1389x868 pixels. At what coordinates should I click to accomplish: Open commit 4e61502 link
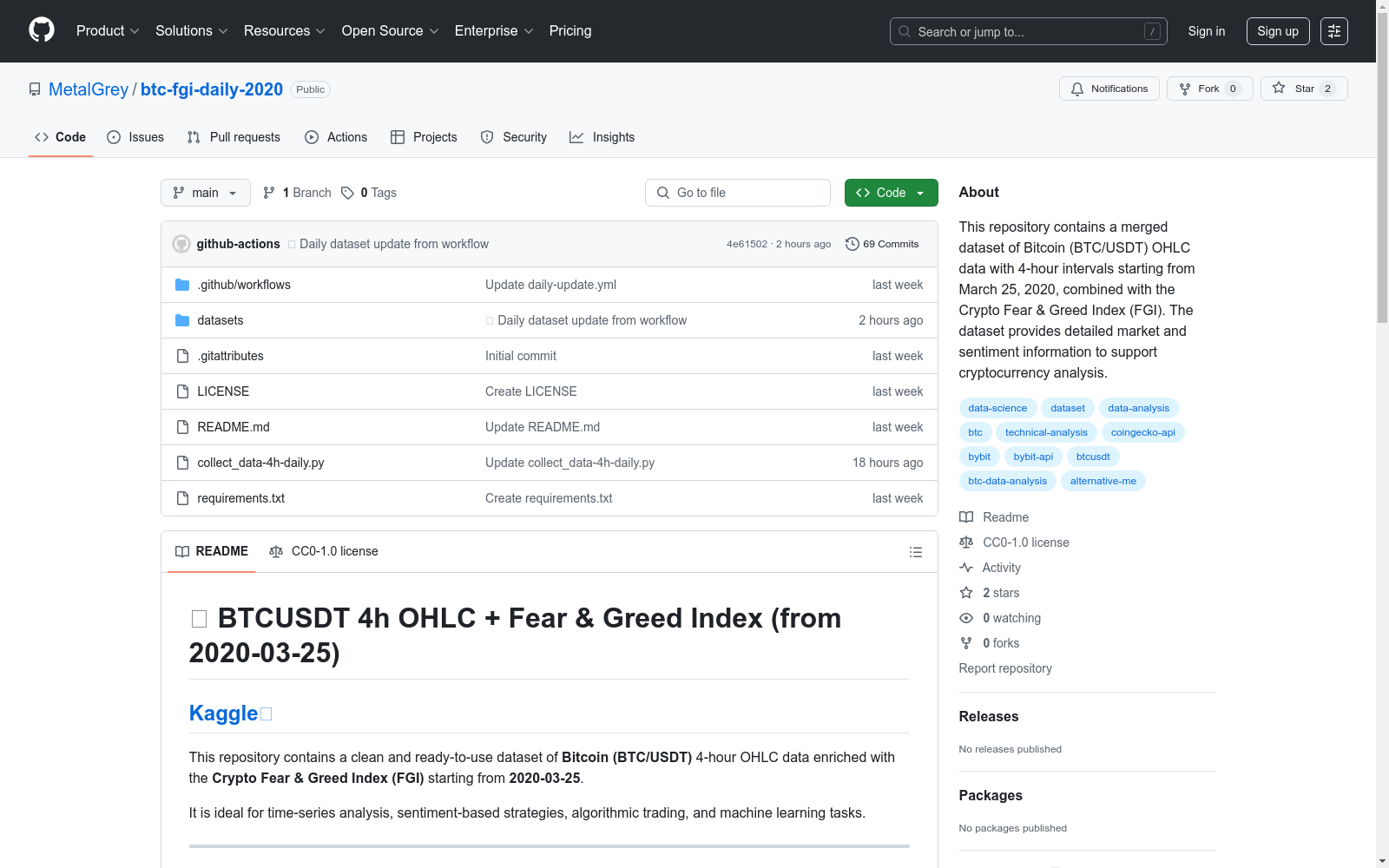click(x=747, y=244)
